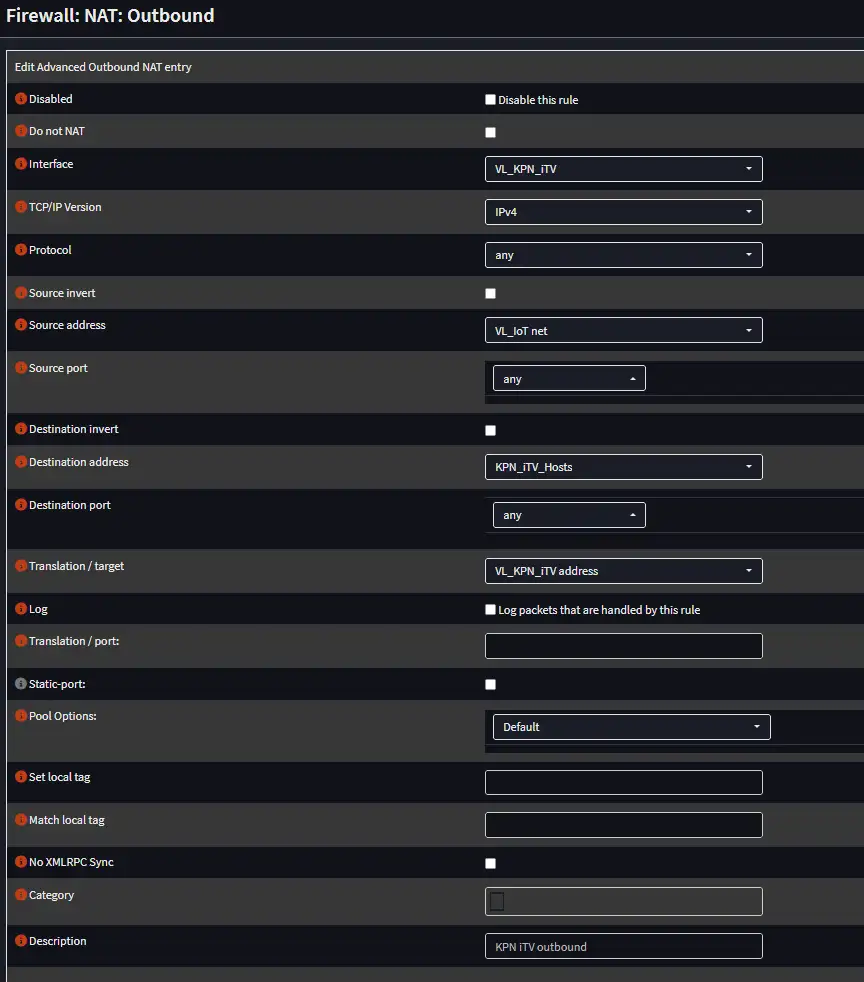Enable the Do not NAT checkbox
This screenshot has height=982, width=864.
490,132
